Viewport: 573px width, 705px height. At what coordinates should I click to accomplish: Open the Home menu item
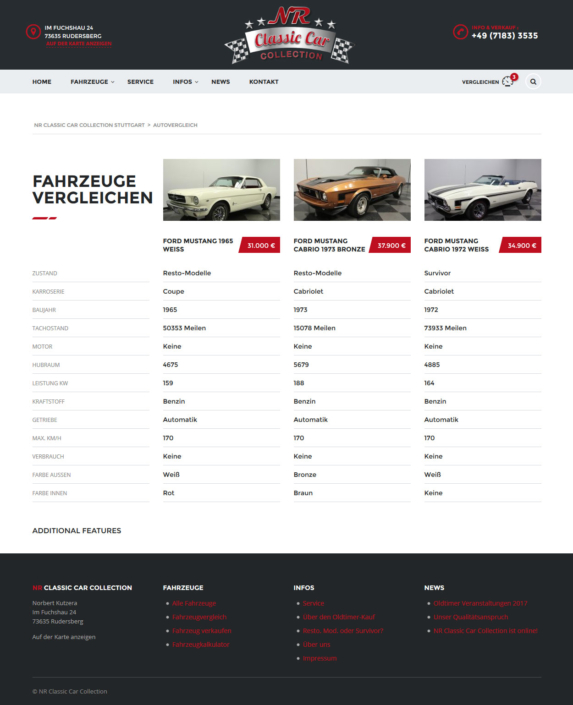(42, 82)
